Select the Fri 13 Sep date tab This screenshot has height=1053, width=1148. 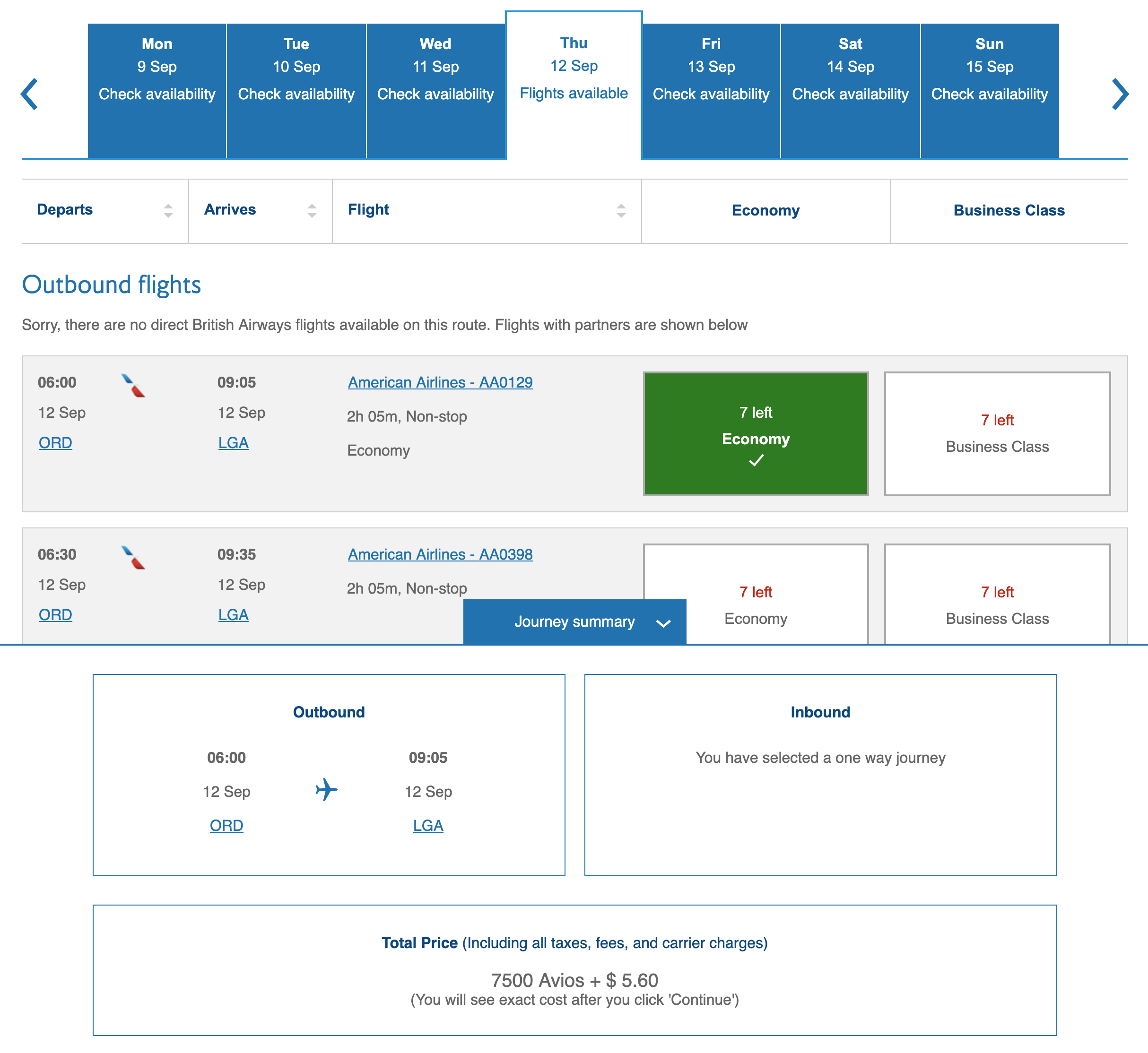coord(711,91)
